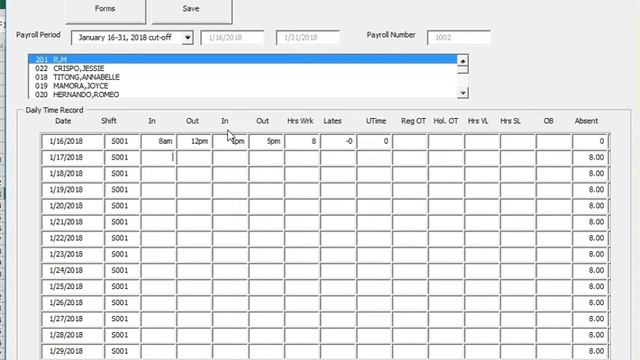The width and height of the screenshot is (640, 360).
Task: Click the 1/19/2018 date cell
Action: click(72, 190)
